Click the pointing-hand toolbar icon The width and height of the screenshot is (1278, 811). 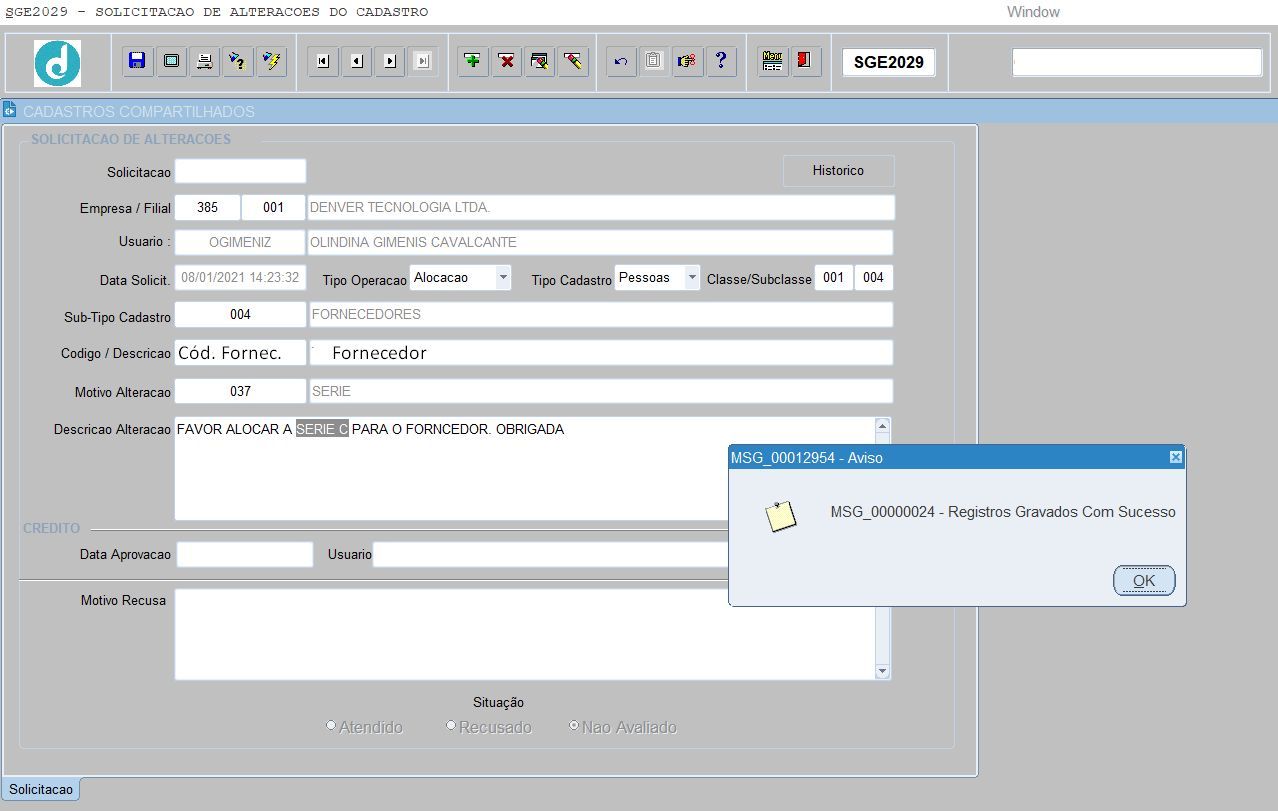click(687, 61)
